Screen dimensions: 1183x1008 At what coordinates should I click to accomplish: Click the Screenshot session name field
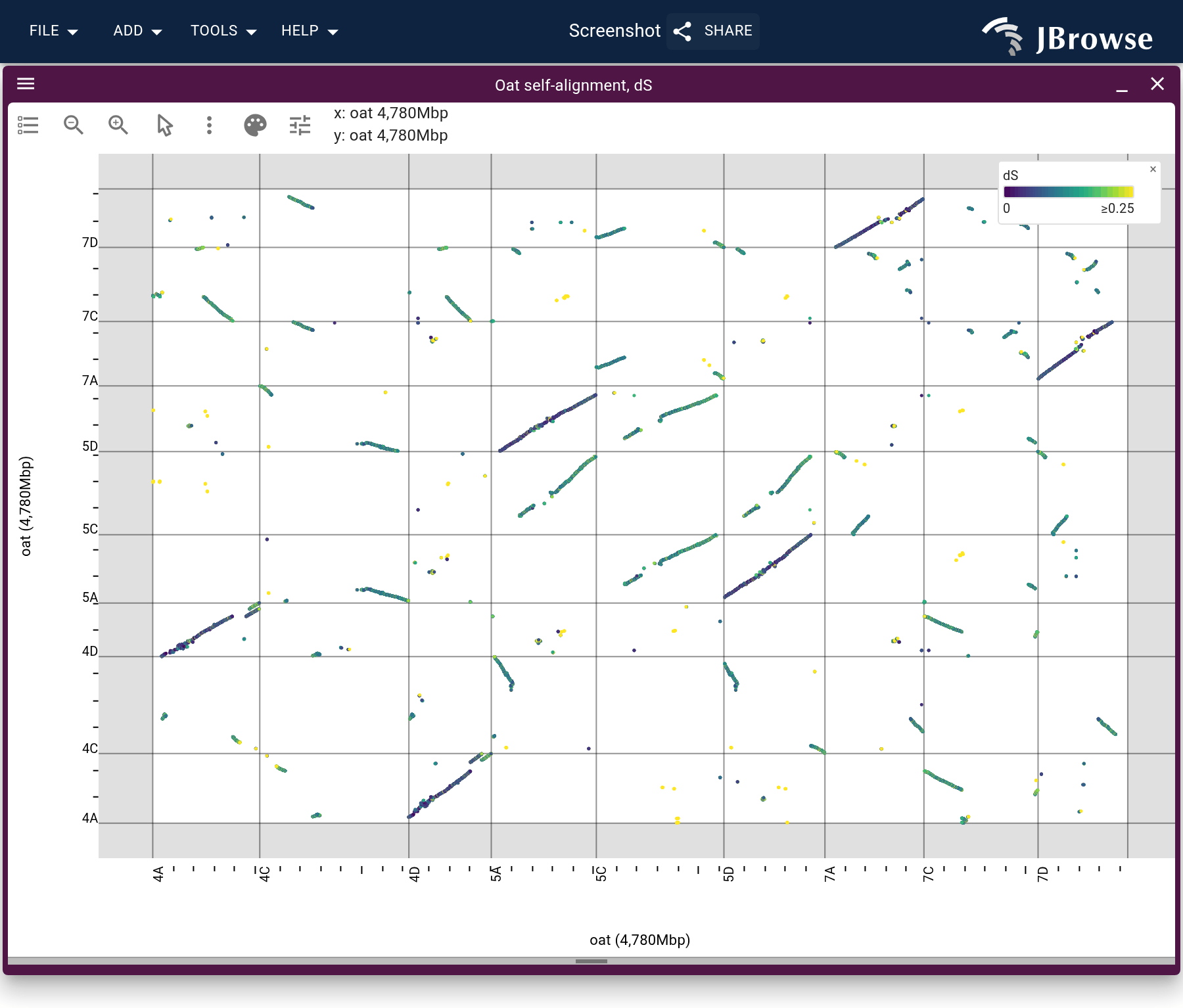(615, 31)
